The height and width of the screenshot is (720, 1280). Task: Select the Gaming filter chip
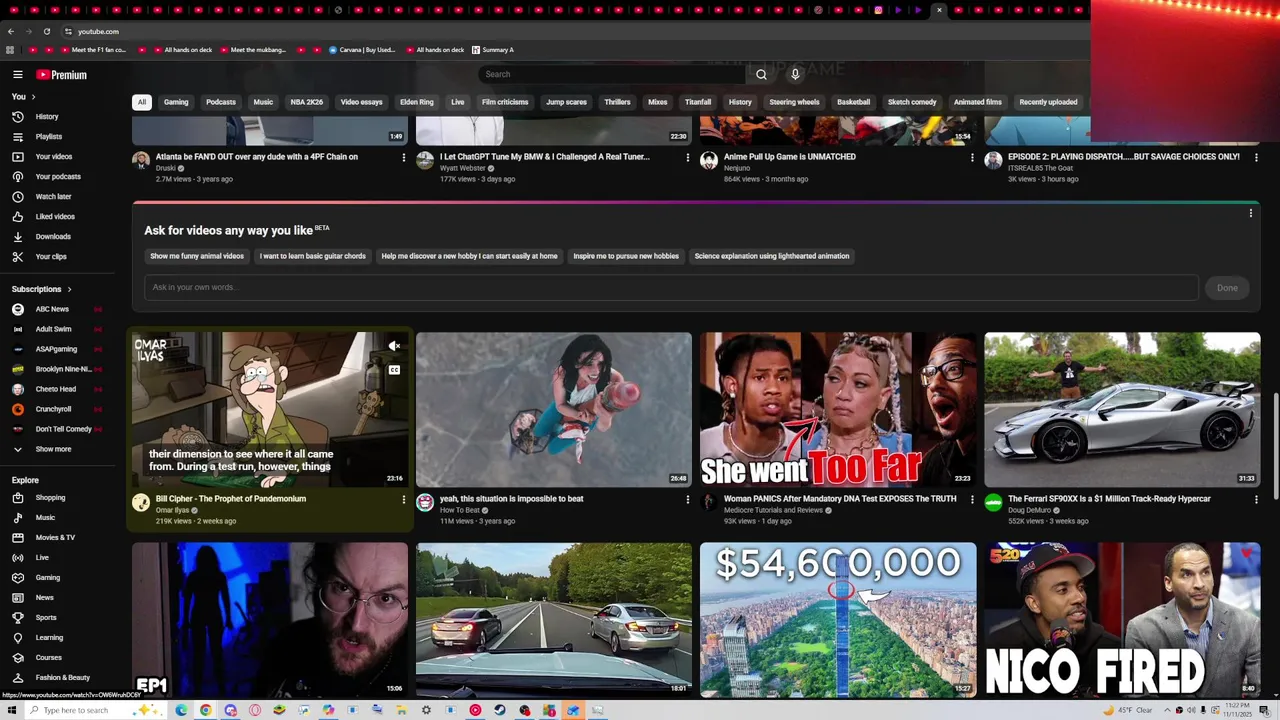tap(176, 102)
